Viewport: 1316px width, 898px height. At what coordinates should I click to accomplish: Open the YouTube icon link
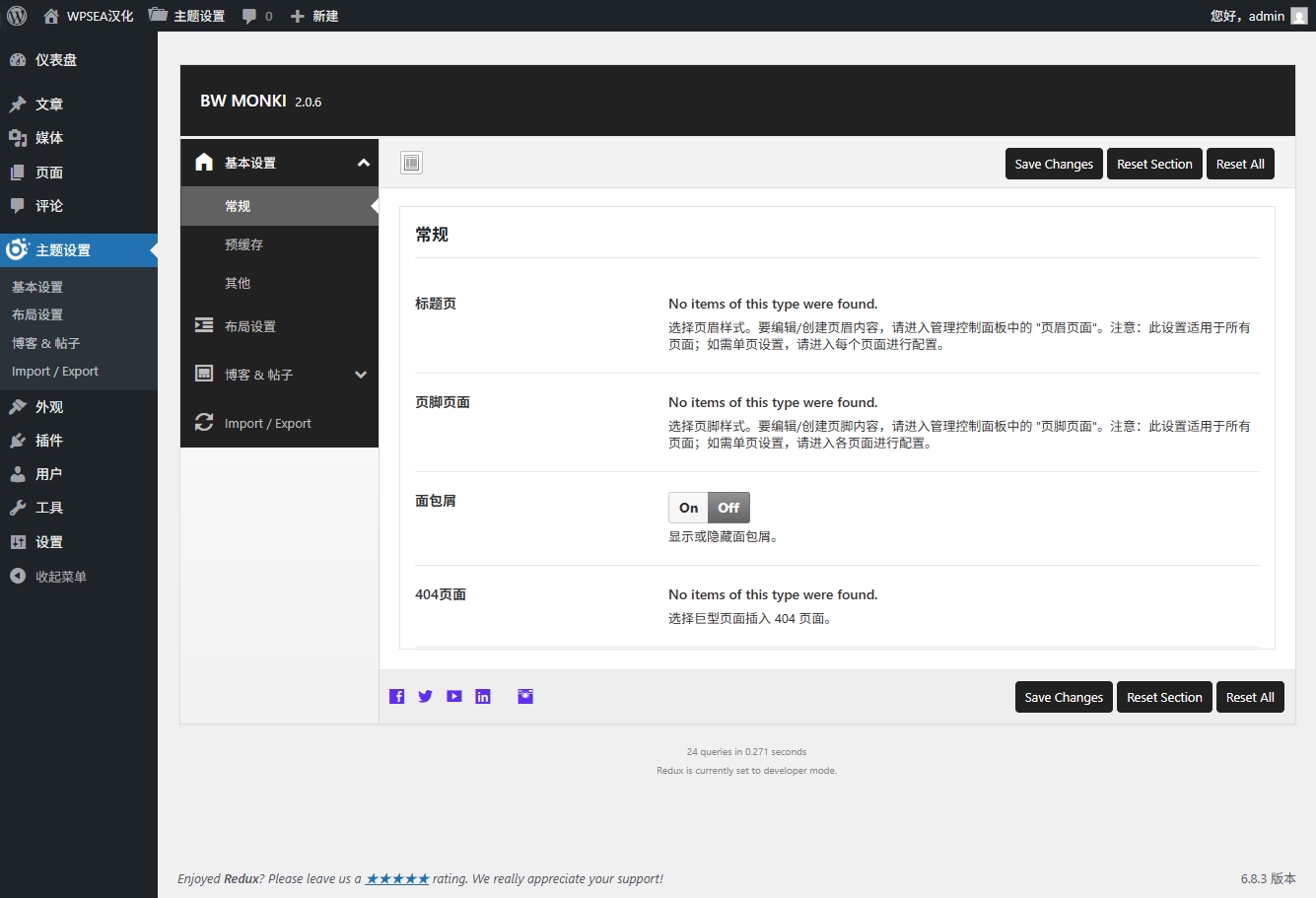[x=453, y=697]
